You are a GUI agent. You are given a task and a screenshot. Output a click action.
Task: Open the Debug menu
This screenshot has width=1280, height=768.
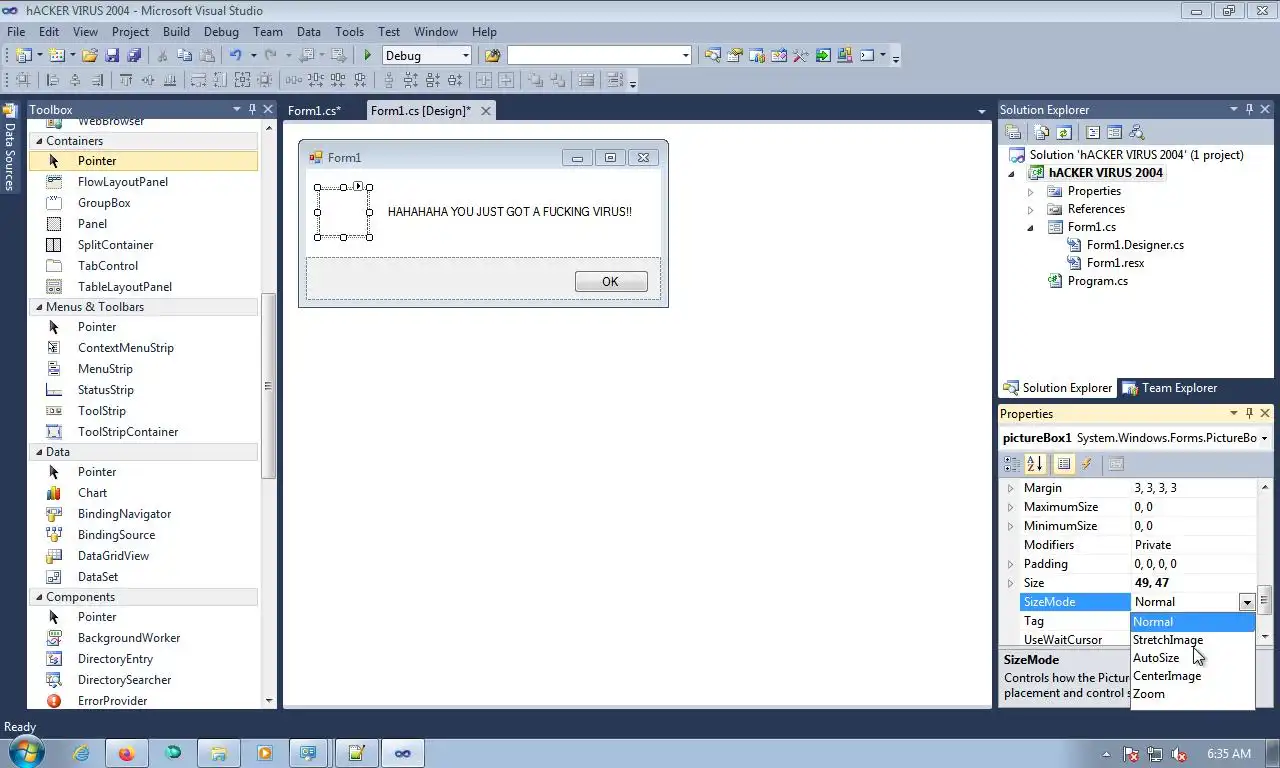(x=221, y=32)
